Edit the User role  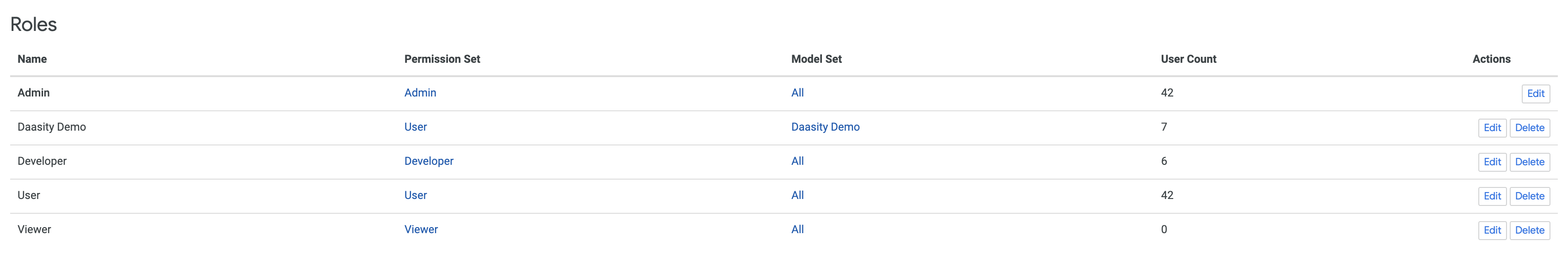click(x=1492, y=196)
